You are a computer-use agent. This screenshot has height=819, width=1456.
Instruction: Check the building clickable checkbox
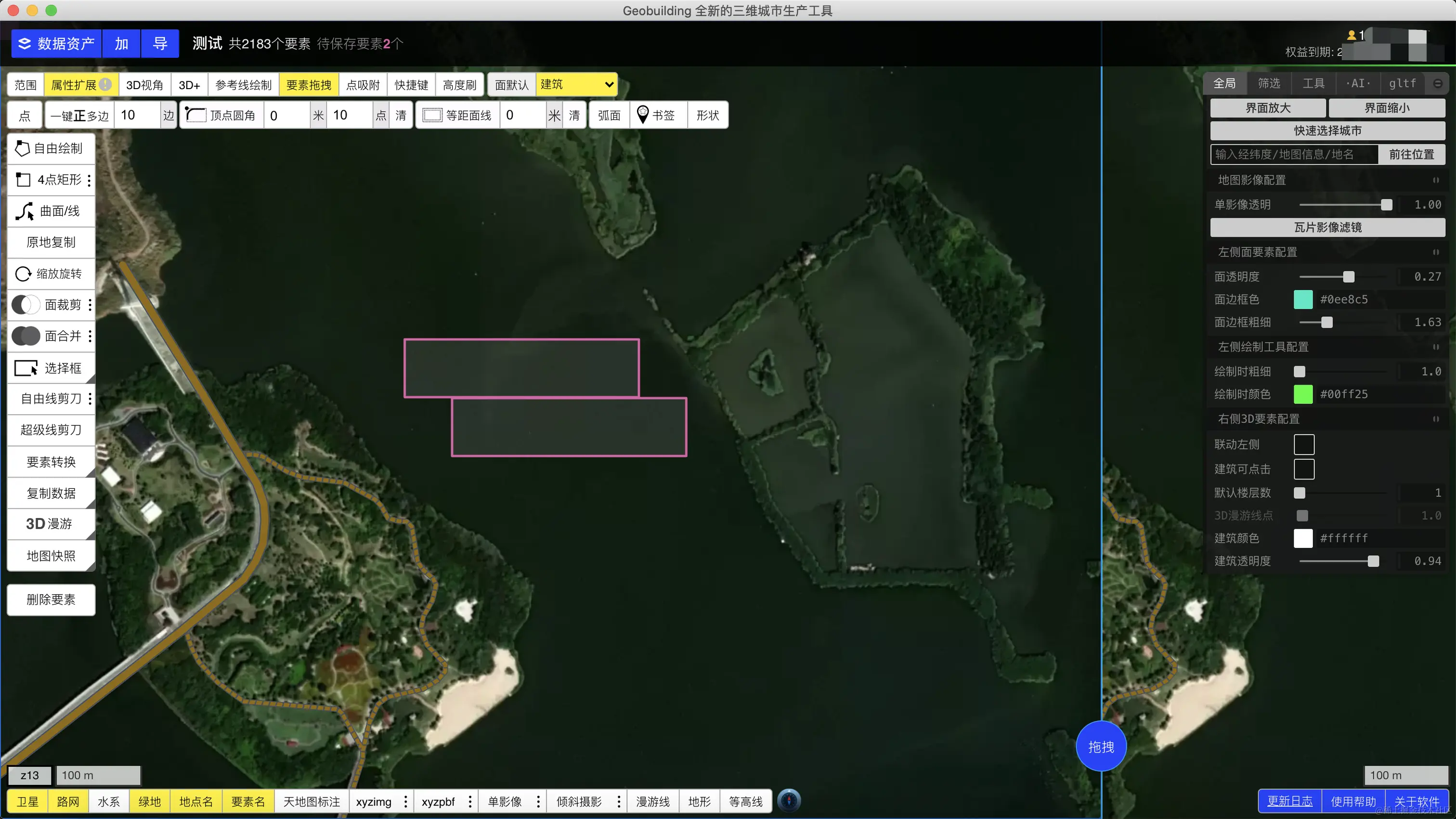coord(1303,468)
